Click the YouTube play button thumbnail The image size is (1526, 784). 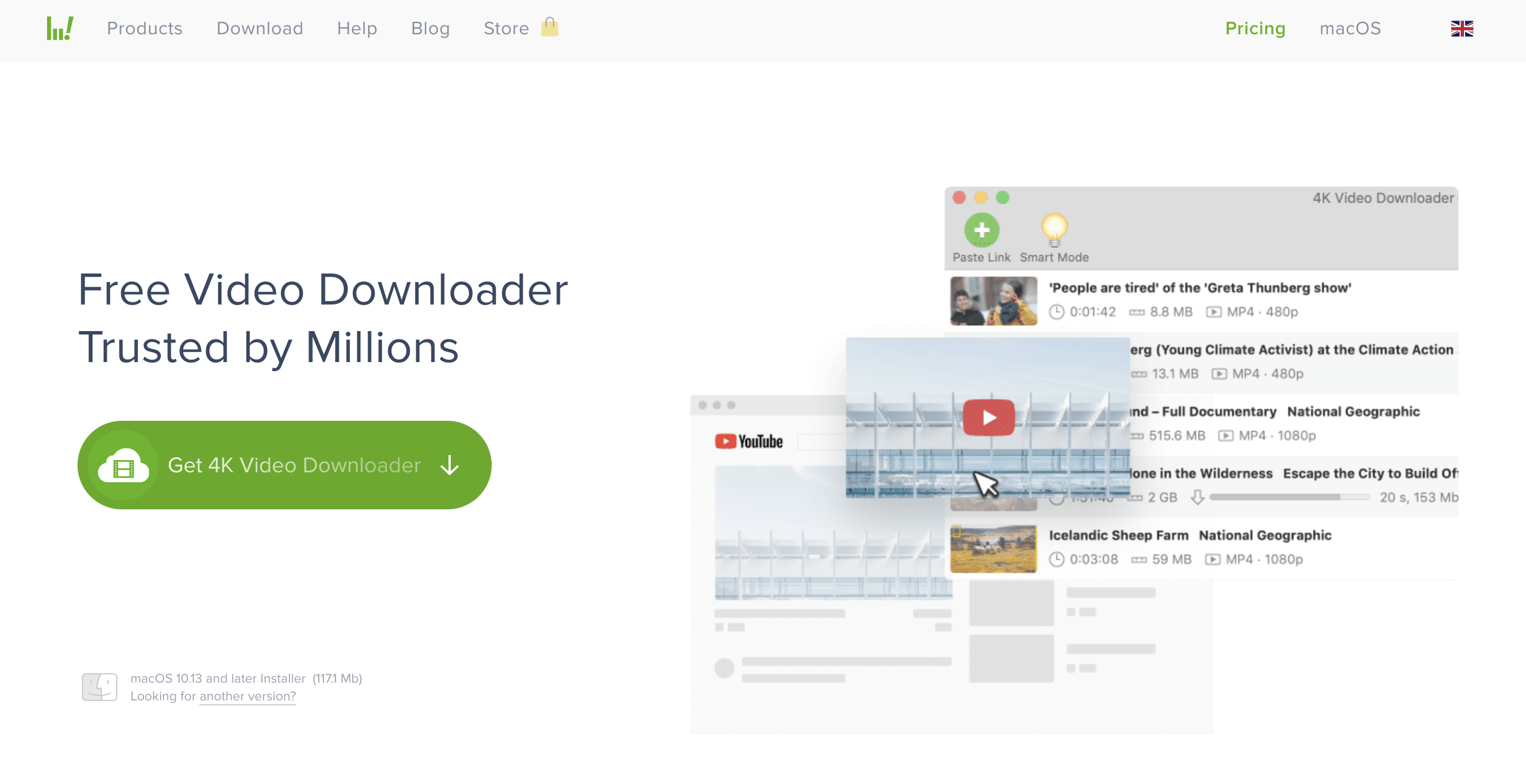pos(987,418)
